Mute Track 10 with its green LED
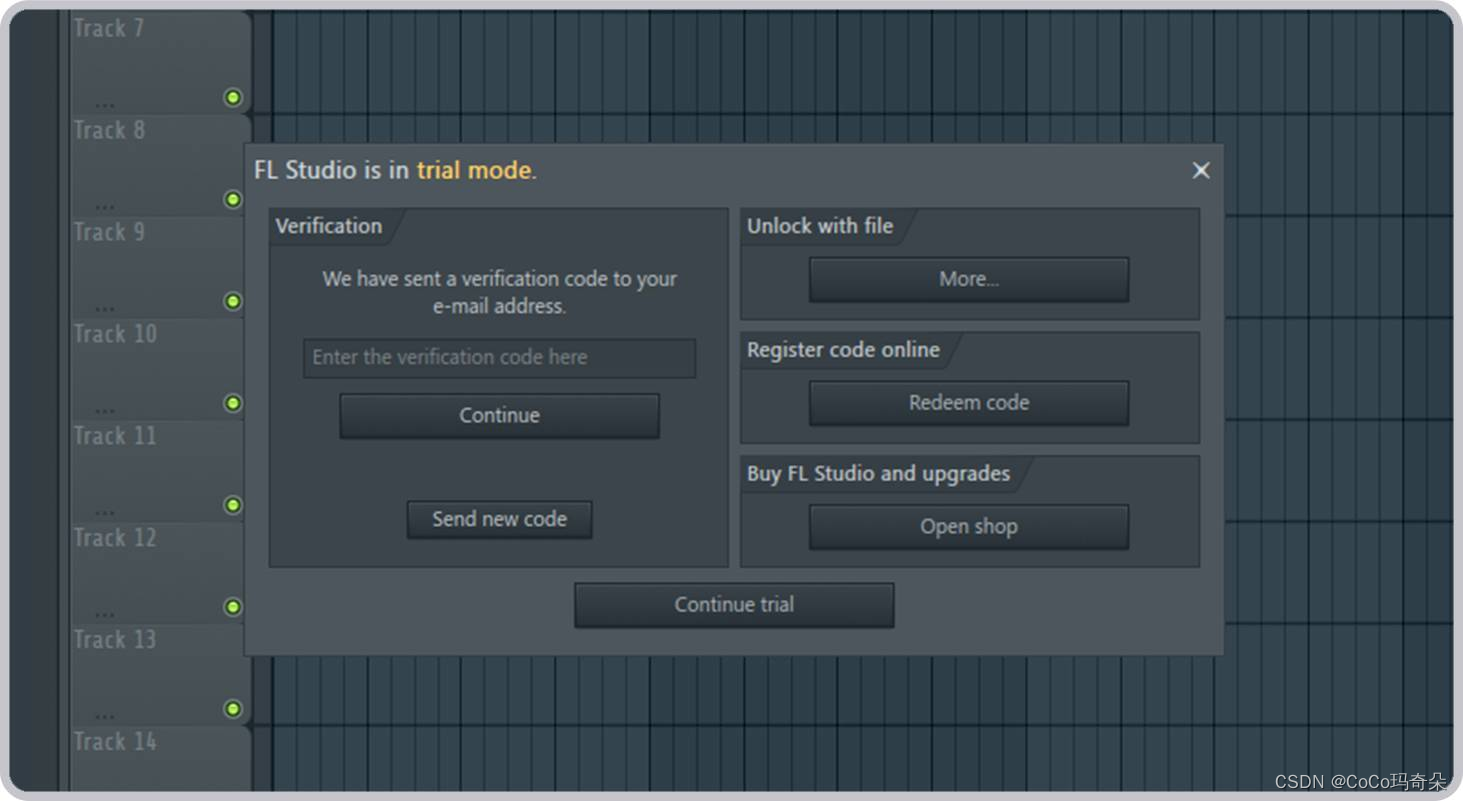Viewport: 1463px width, 801px height. [233, 404]
